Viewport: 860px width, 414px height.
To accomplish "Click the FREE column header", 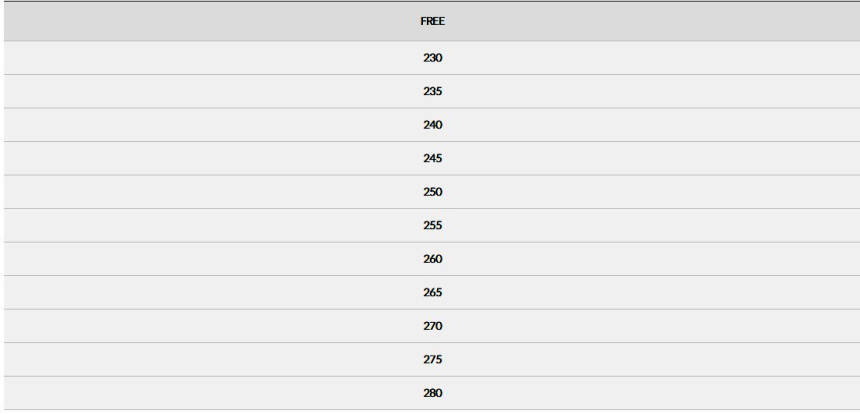I will click(x=432, y=21).
